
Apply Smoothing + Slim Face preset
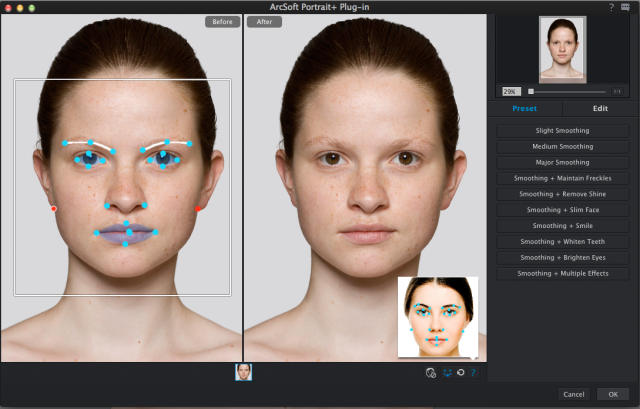(x=562, y=210)
